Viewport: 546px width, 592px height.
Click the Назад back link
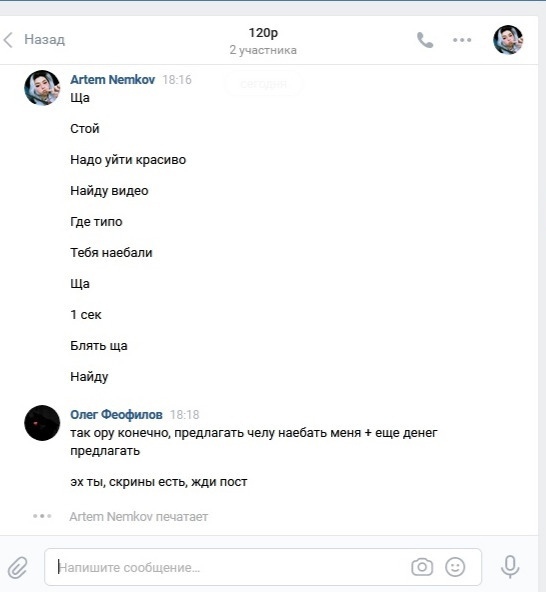coord(45,40)
